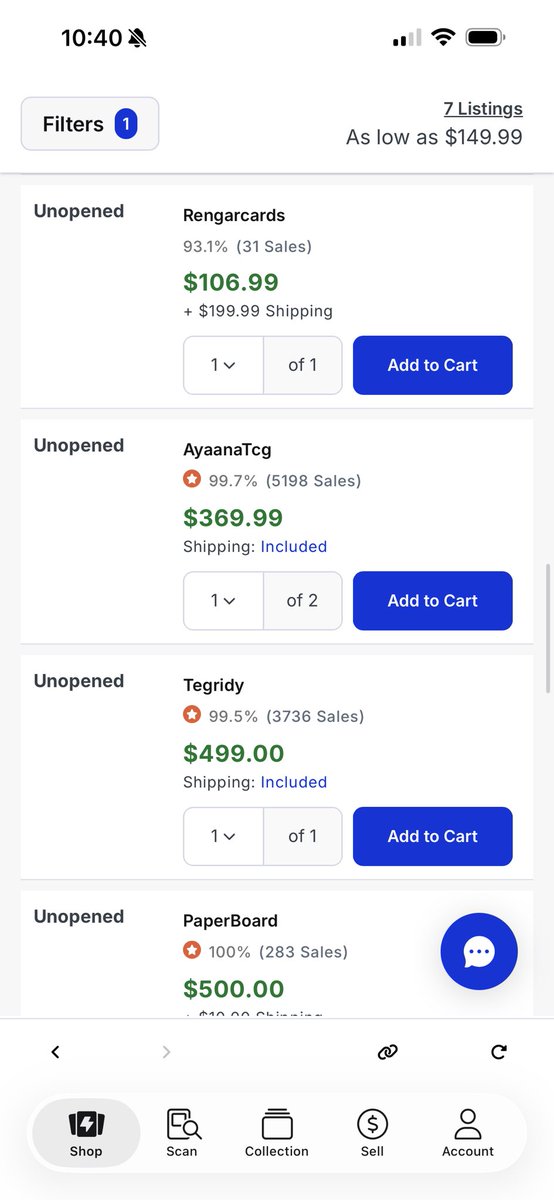The image size is (554, 1200).
Task: Open PaperBoard seller name
Action: click(x=230, y=920)
